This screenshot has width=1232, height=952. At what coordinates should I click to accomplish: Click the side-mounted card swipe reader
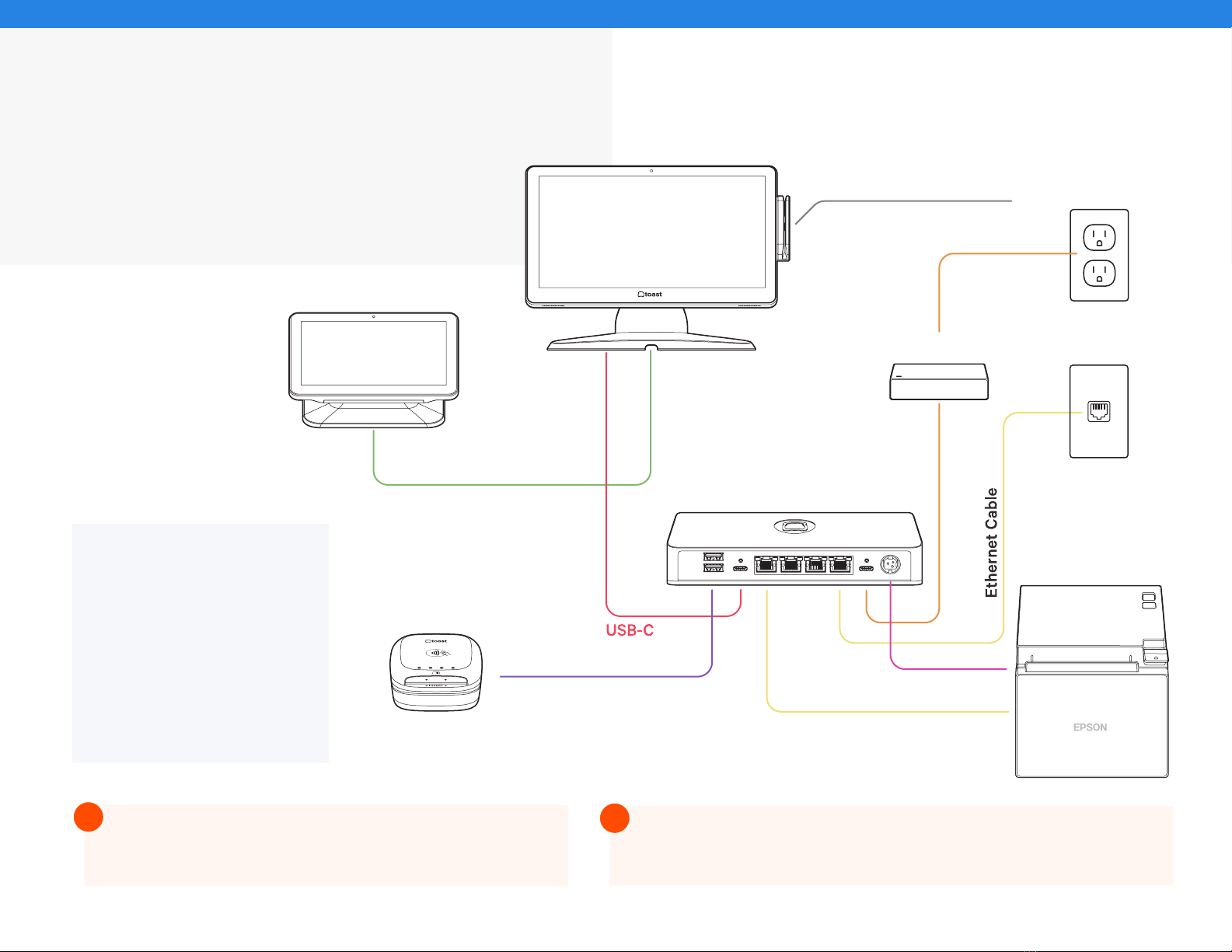(784, 228)
